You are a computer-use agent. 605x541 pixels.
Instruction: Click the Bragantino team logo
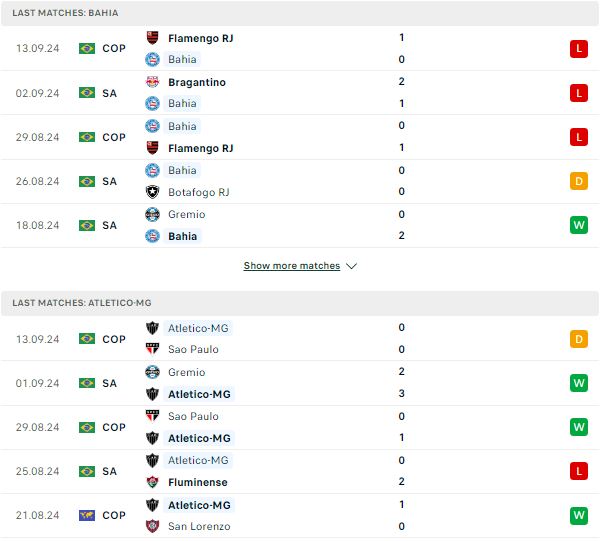(152, 82)
